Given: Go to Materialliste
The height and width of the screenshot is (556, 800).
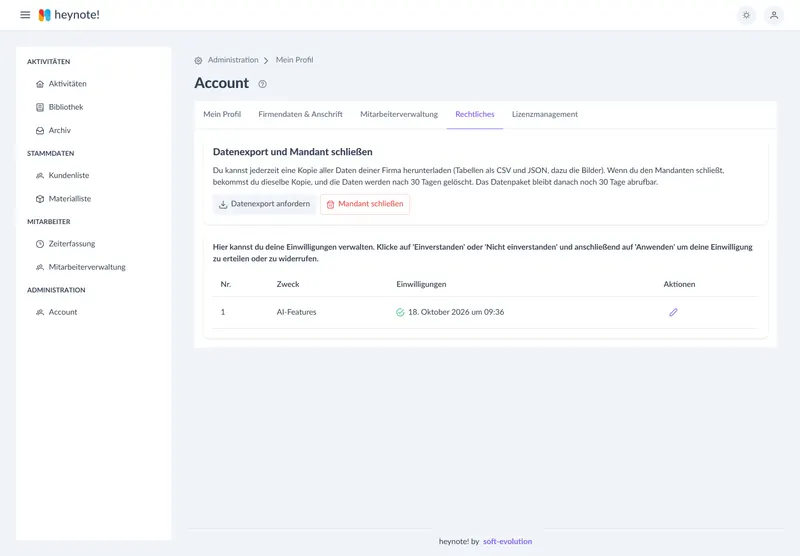Looking at the screenshot, I should (70, 199).
